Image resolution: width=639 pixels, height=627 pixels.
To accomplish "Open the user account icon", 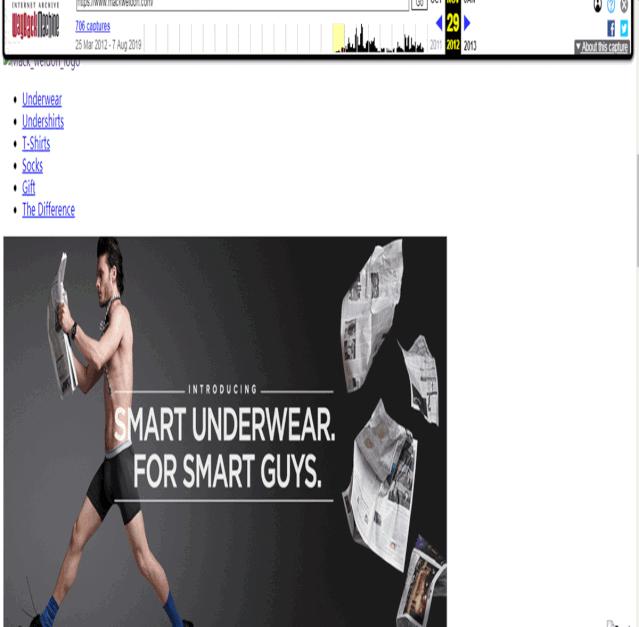I will pyautogui.click(x=597, y=5).
